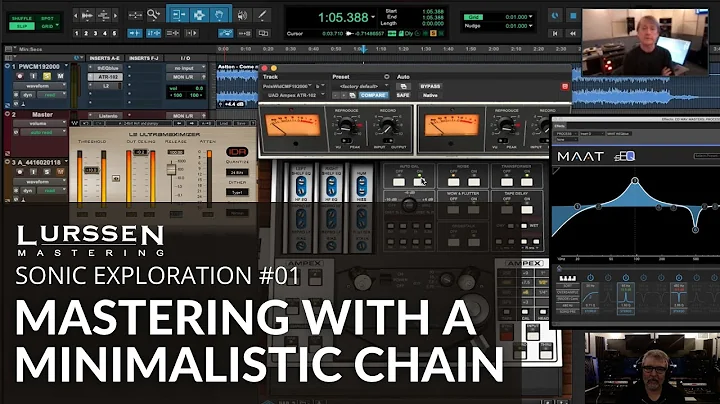Recall zoom preset 1

[x=76, y=33]
